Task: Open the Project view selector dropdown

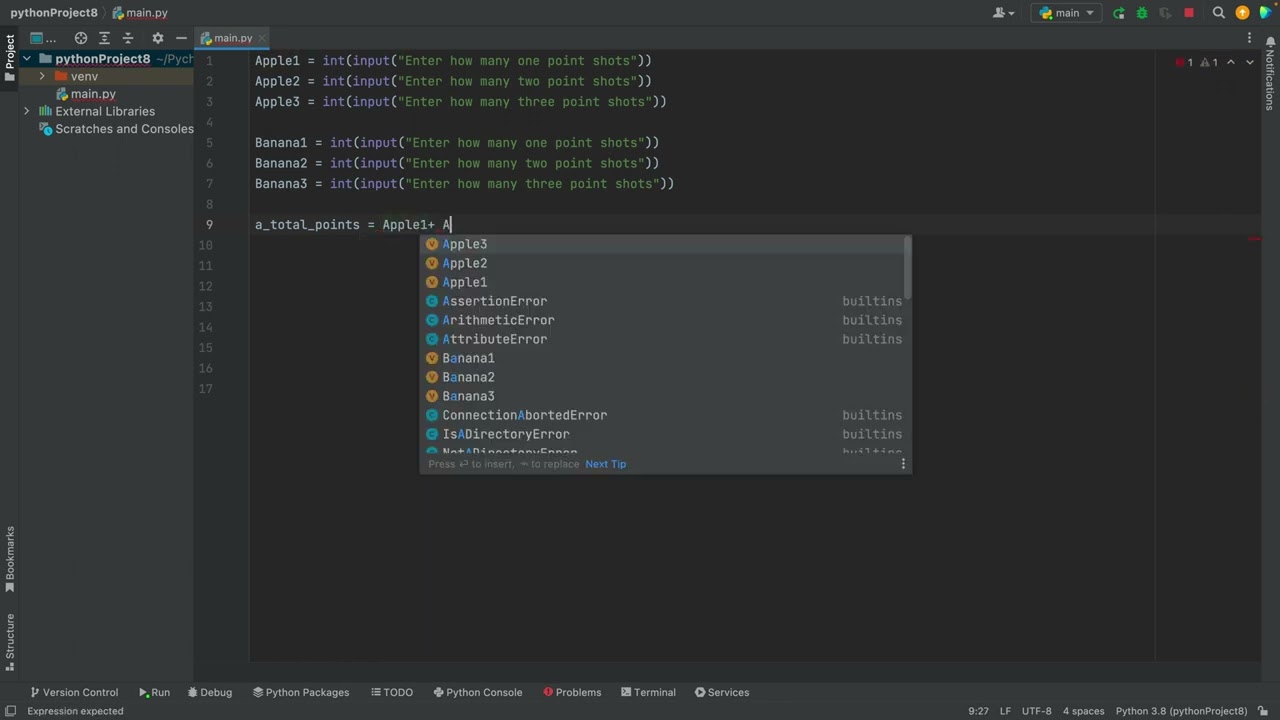Action: 43,38
